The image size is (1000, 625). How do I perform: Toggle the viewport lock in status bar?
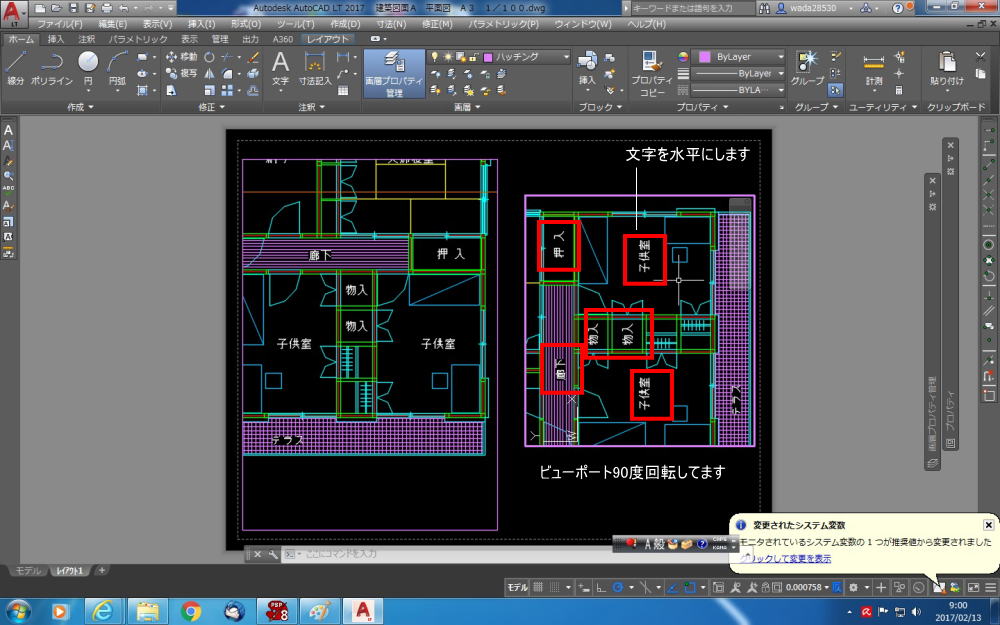[765, 587]
